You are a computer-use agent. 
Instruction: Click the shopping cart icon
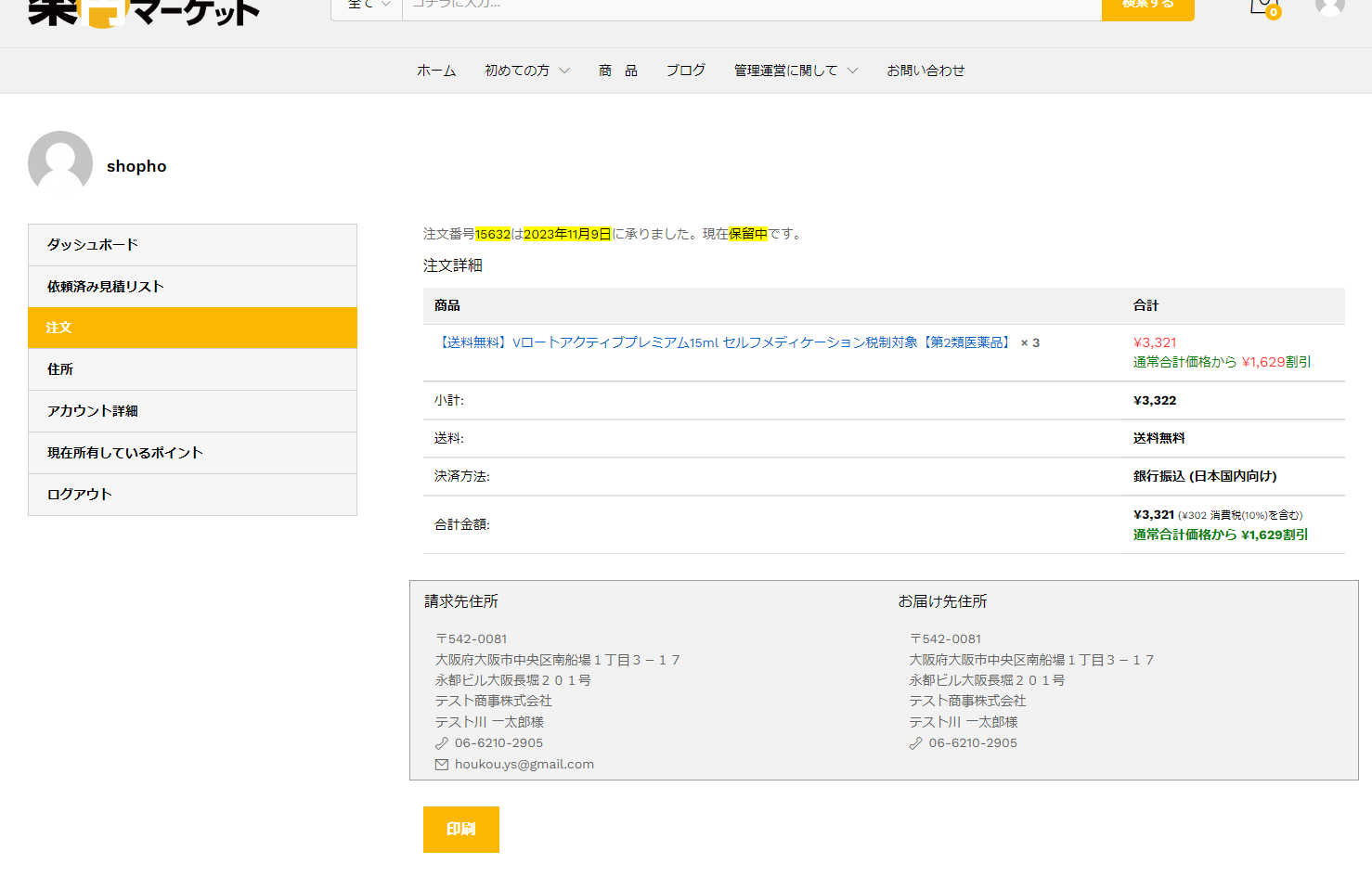(1261, 6)
